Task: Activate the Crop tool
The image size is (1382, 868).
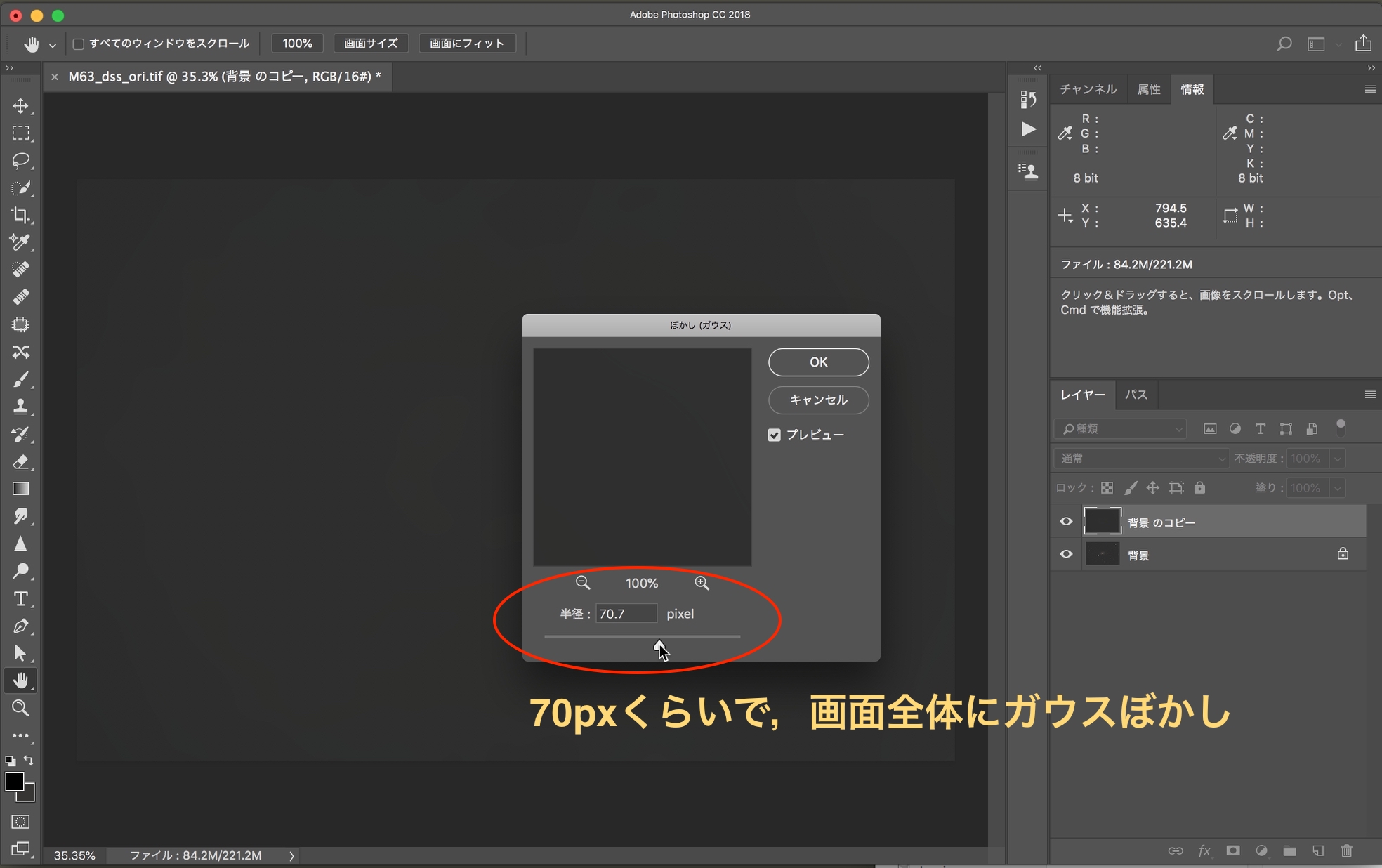Action: click(21, 215)
